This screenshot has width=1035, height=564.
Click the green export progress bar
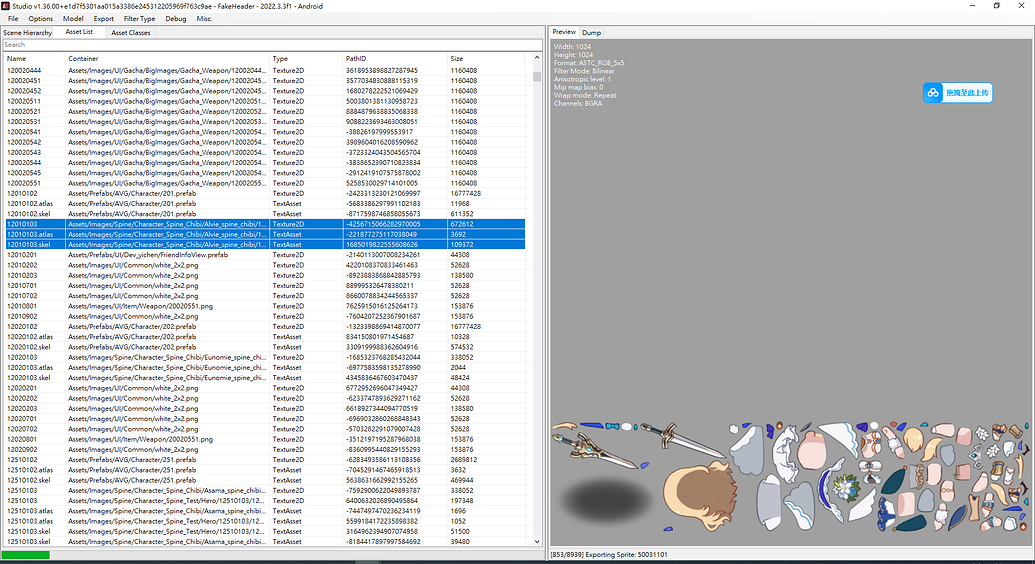[x=25, y=554]
